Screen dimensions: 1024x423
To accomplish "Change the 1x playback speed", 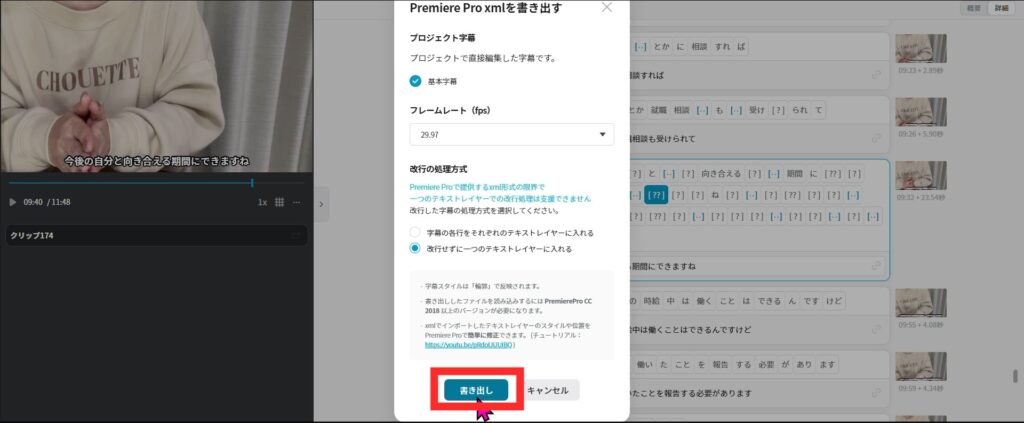I will click(262, 202).
